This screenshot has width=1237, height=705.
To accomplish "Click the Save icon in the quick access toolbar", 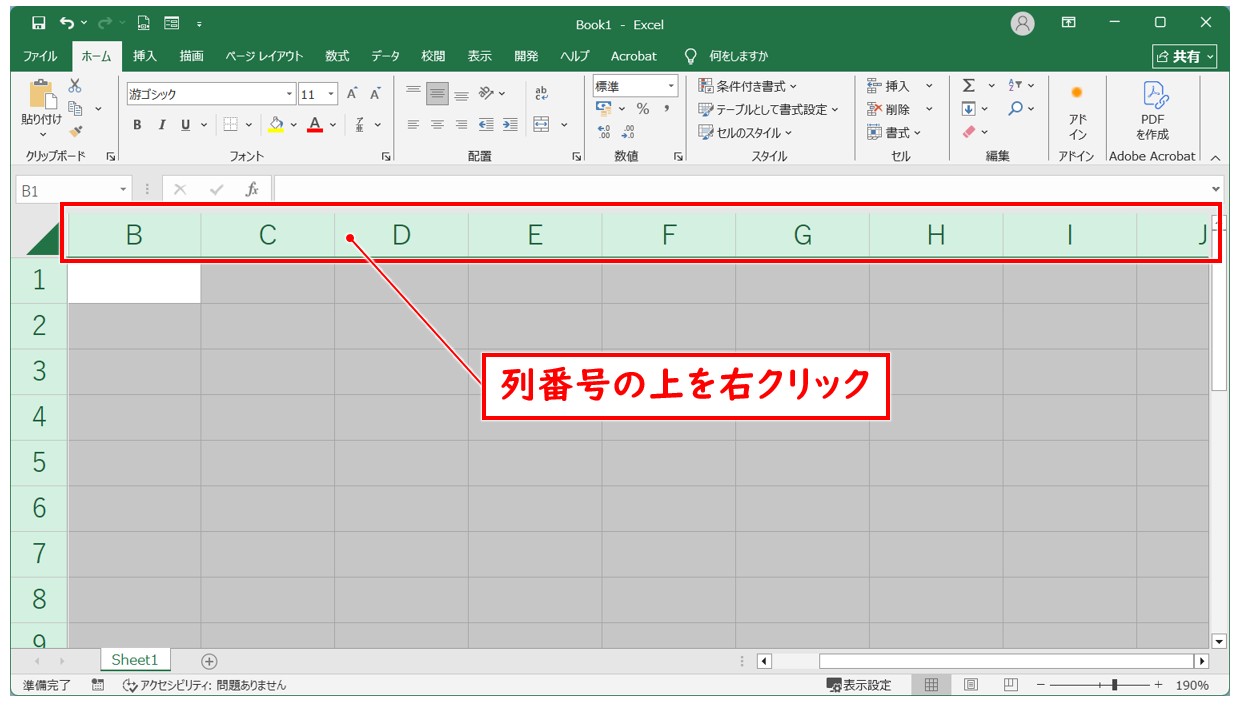I will pyautogui.click(x=38, y=23).
